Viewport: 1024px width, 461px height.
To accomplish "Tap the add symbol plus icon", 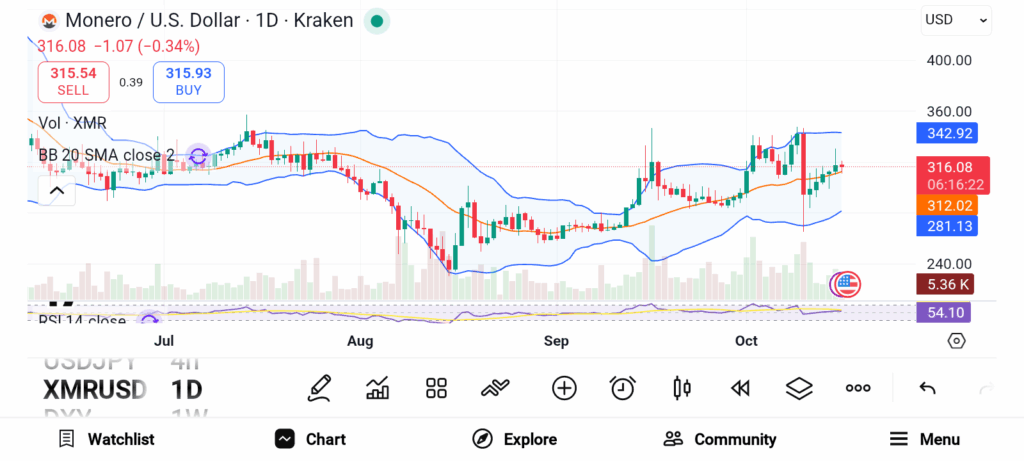I will pos(564,388).
